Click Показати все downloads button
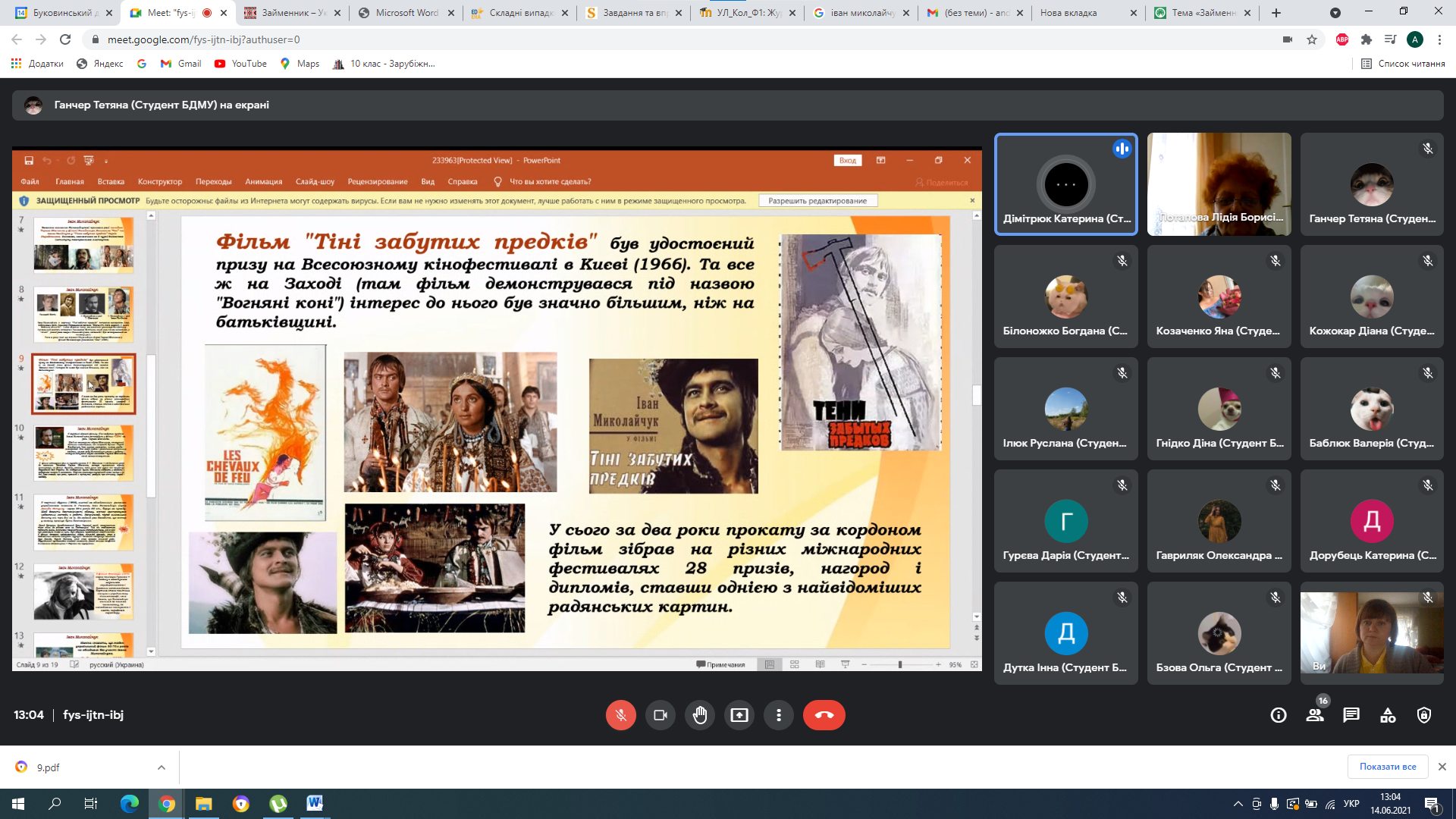Screen dimensions: 1456x819 [x=1388, y=767]
